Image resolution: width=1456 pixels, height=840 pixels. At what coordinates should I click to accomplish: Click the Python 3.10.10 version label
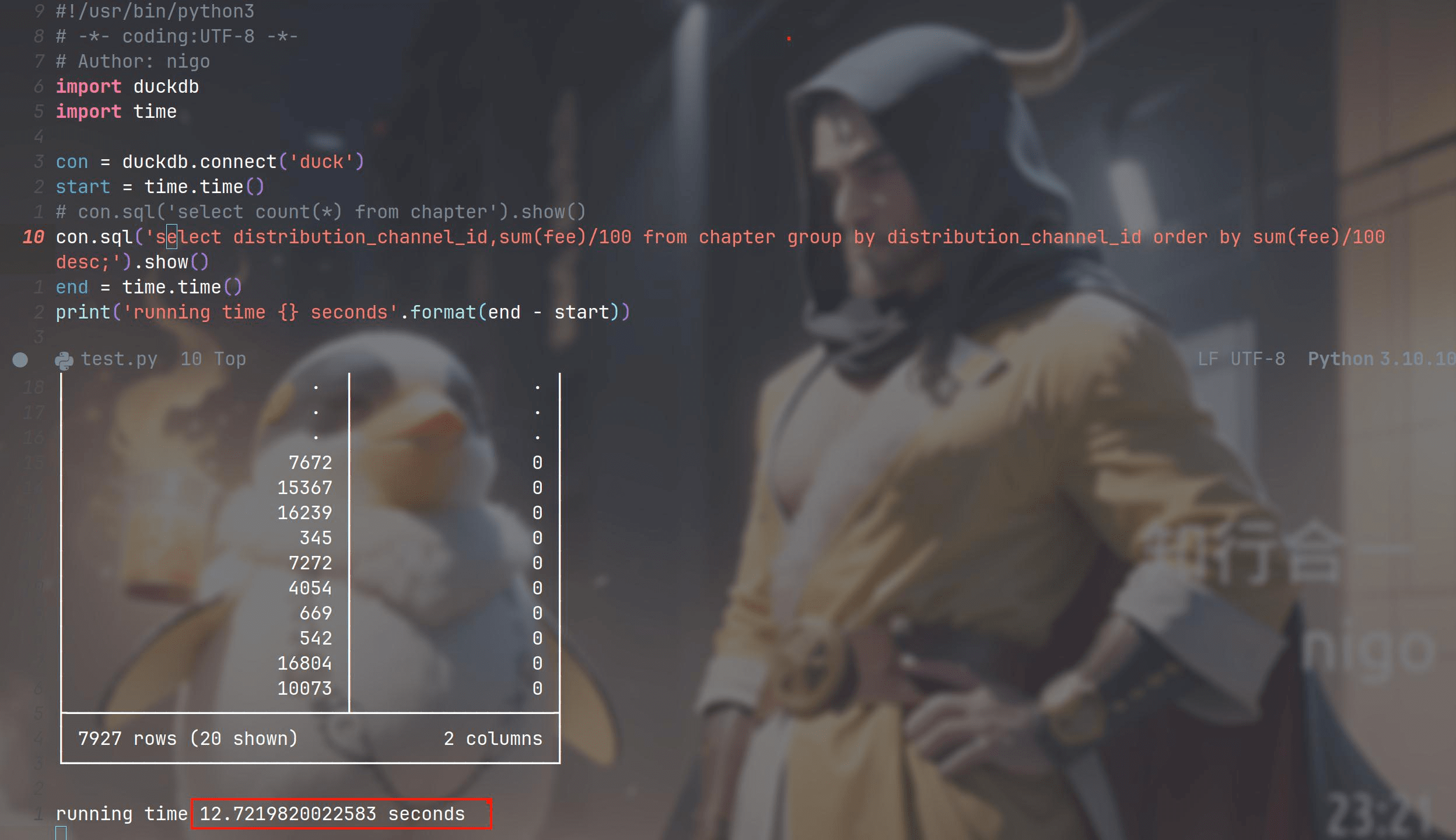click(1381, 359)
